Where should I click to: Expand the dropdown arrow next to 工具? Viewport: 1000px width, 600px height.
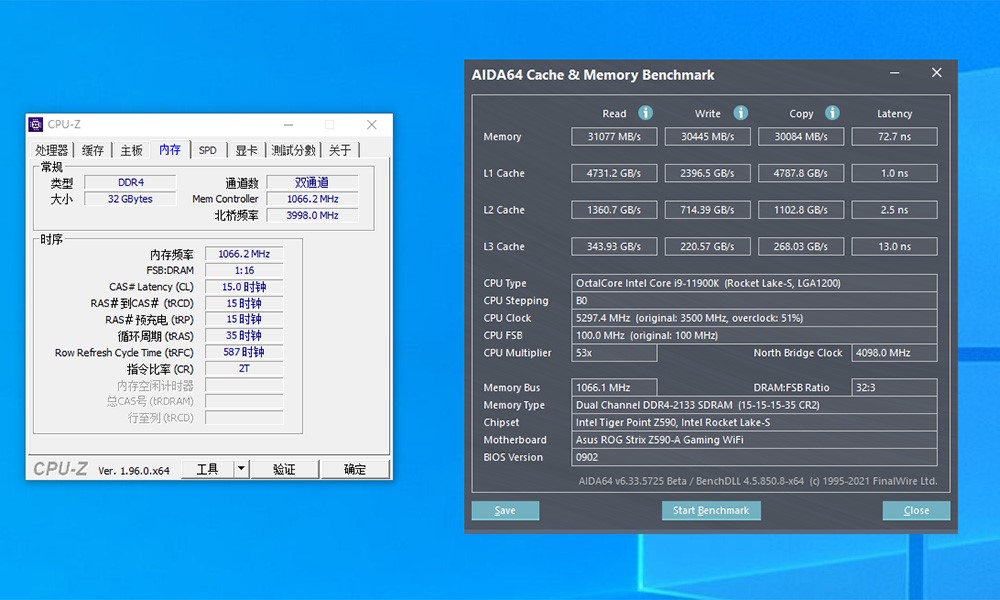point(241,469)
